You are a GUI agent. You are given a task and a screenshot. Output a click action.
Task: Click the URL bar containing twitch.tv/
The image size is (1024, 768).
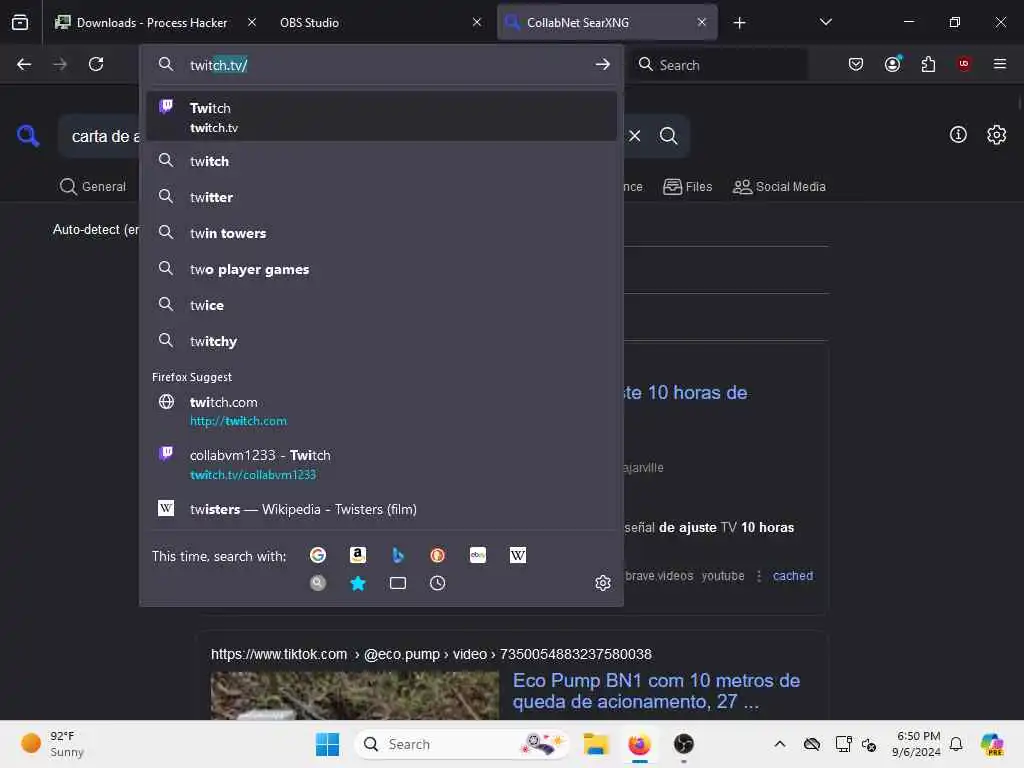[382, 65]
